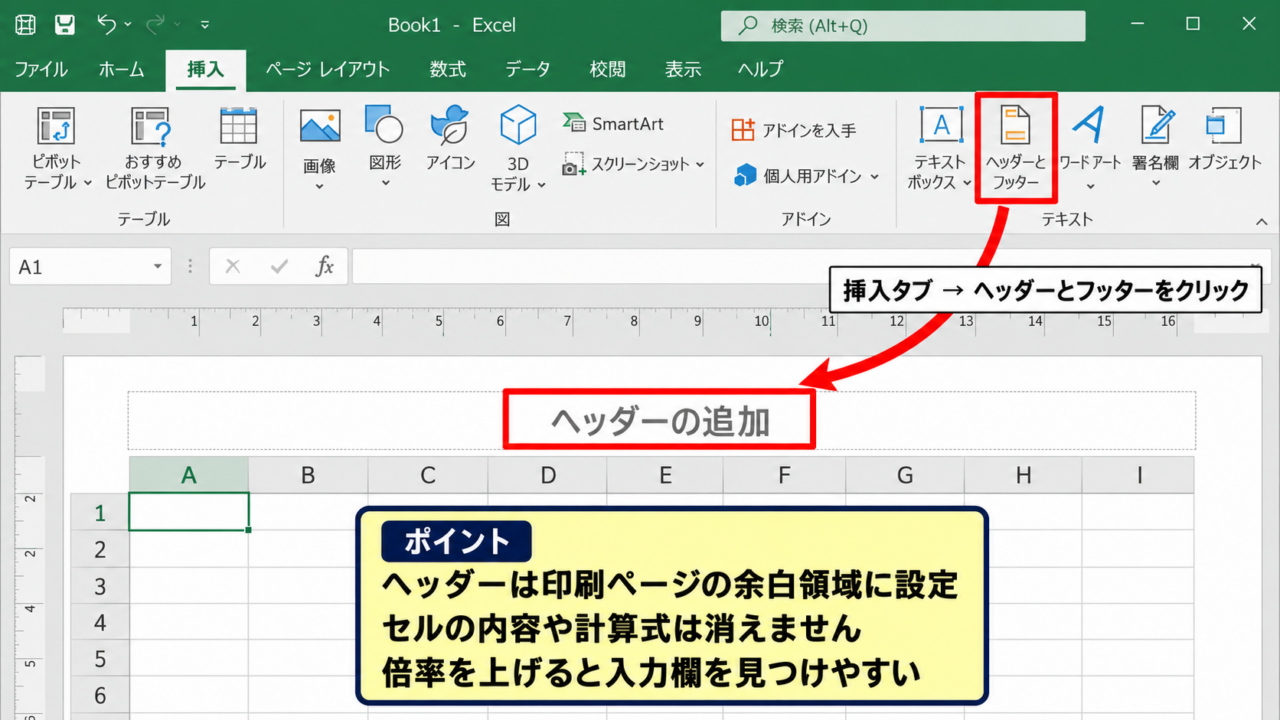This screenshot has height=720, width=1280.
Task: Expand the 個人用アドイン dropdown arrow
Action: (874, 177)
